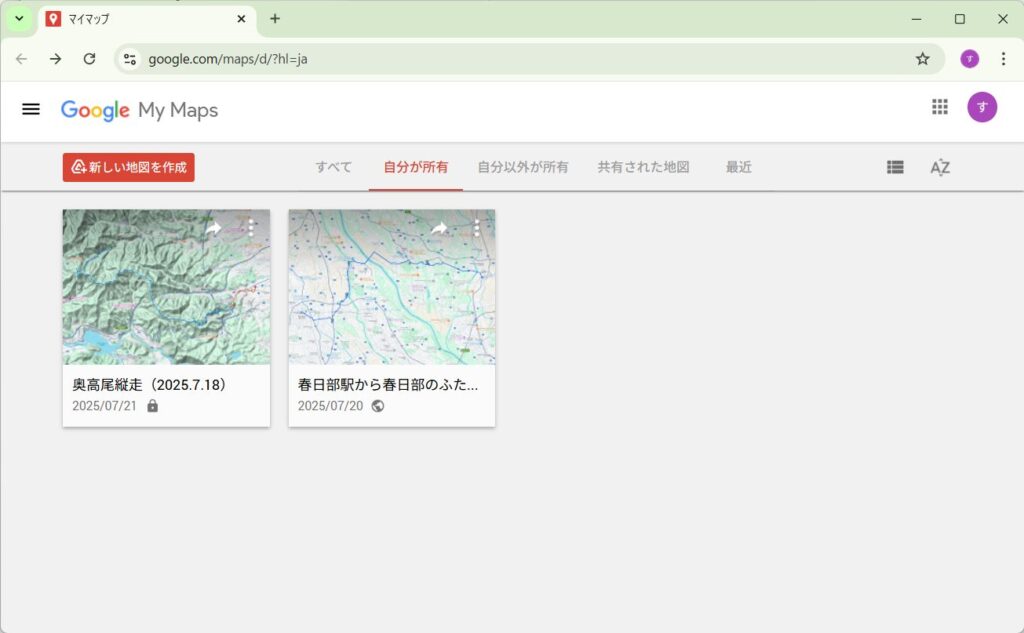Bookmark this page with star icon
The image size is (1024, 633).
(922, 59)
